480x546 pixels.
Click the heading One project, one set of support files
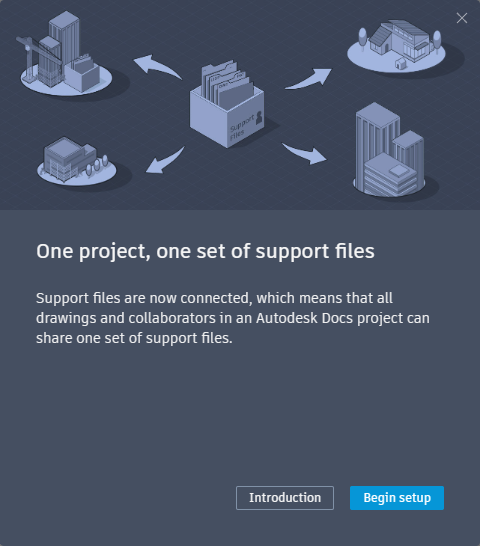(206, 251)
